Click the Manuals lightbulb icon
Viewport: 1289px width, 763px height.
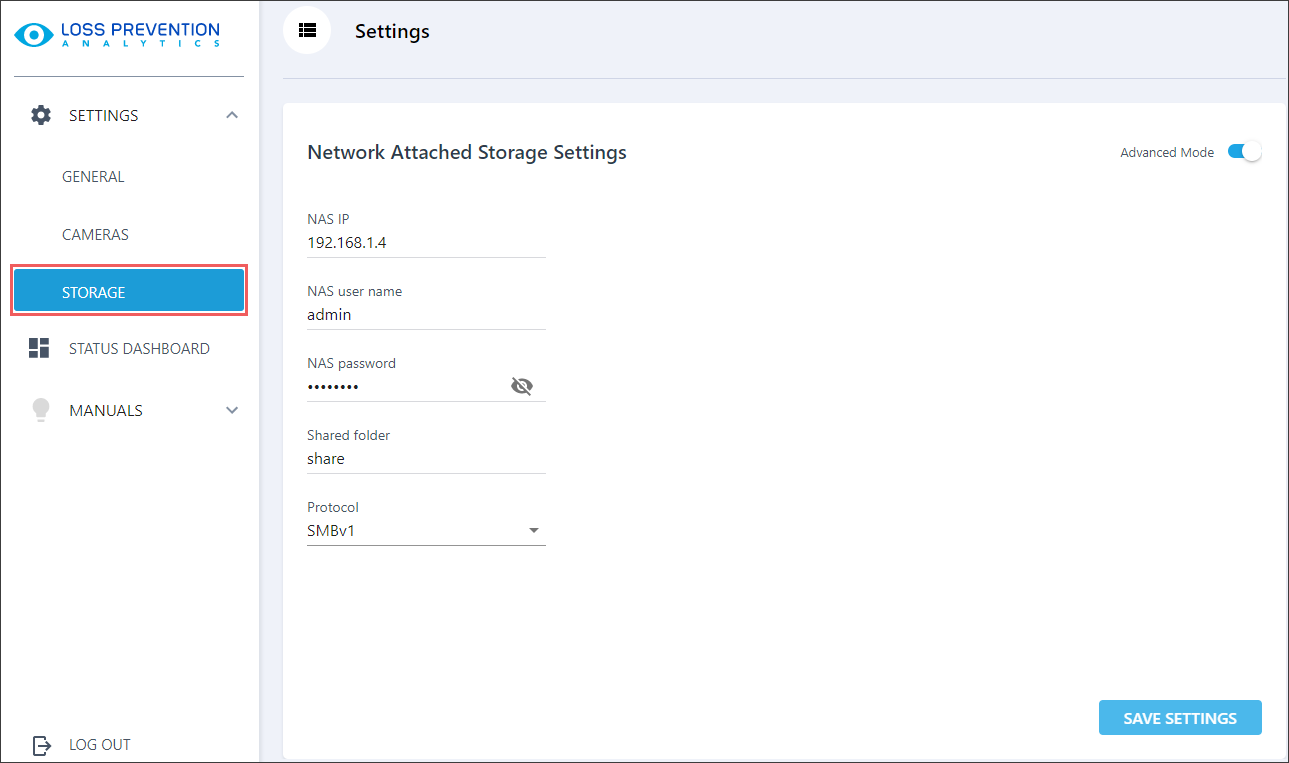[x=40, y=410]
